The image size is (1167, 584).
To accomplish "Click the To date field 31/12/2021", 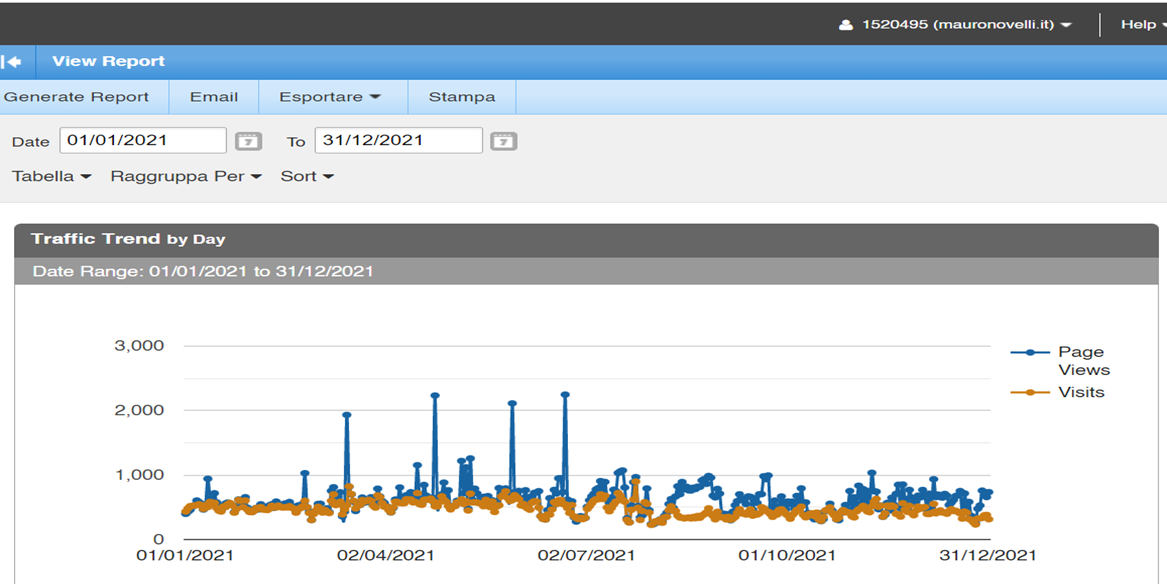I will tap(398, 140).
